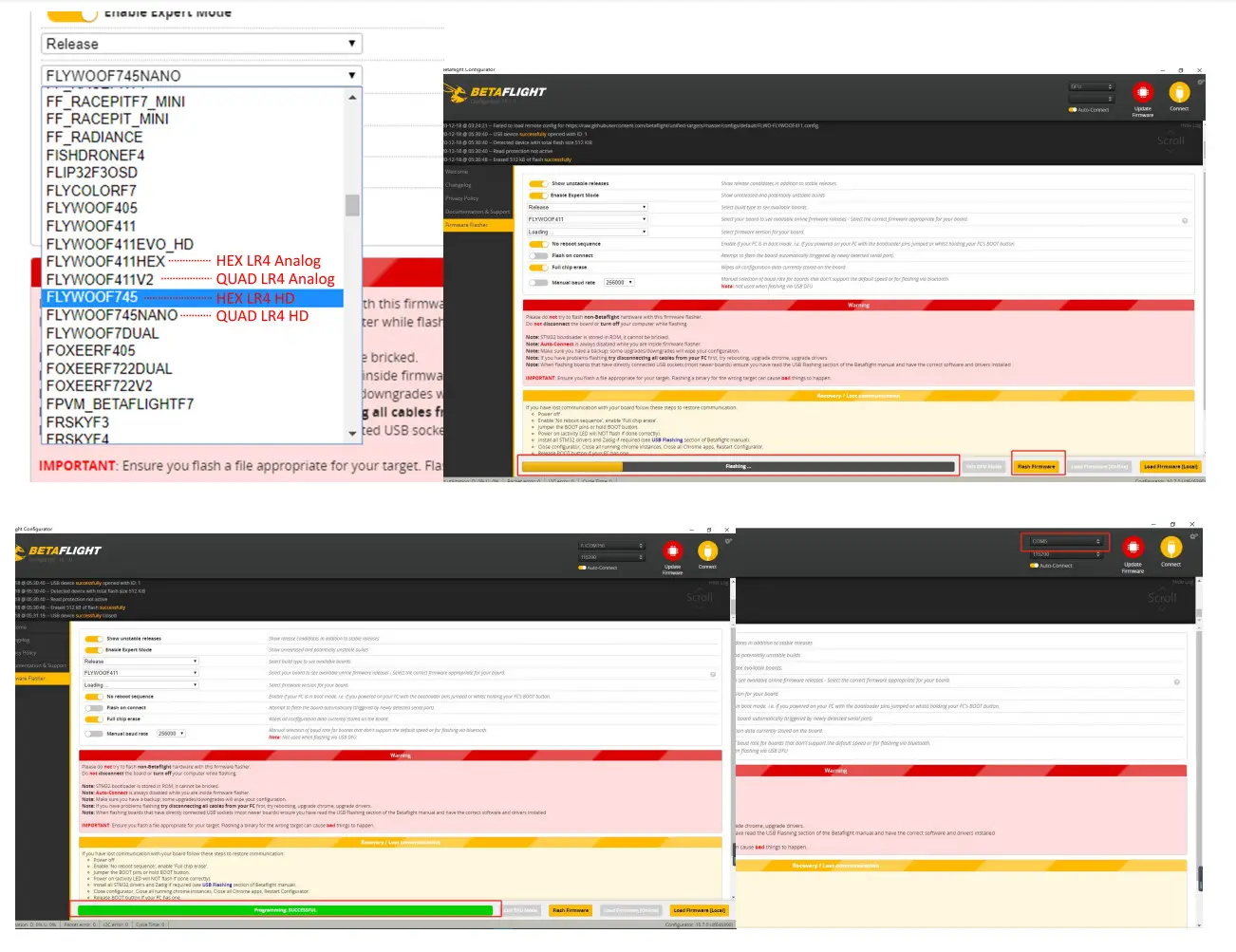The height and width of the screenshot is (952, 1236).
Task: Click Connect icon in COM5 window
Action: coord(1171,547)
